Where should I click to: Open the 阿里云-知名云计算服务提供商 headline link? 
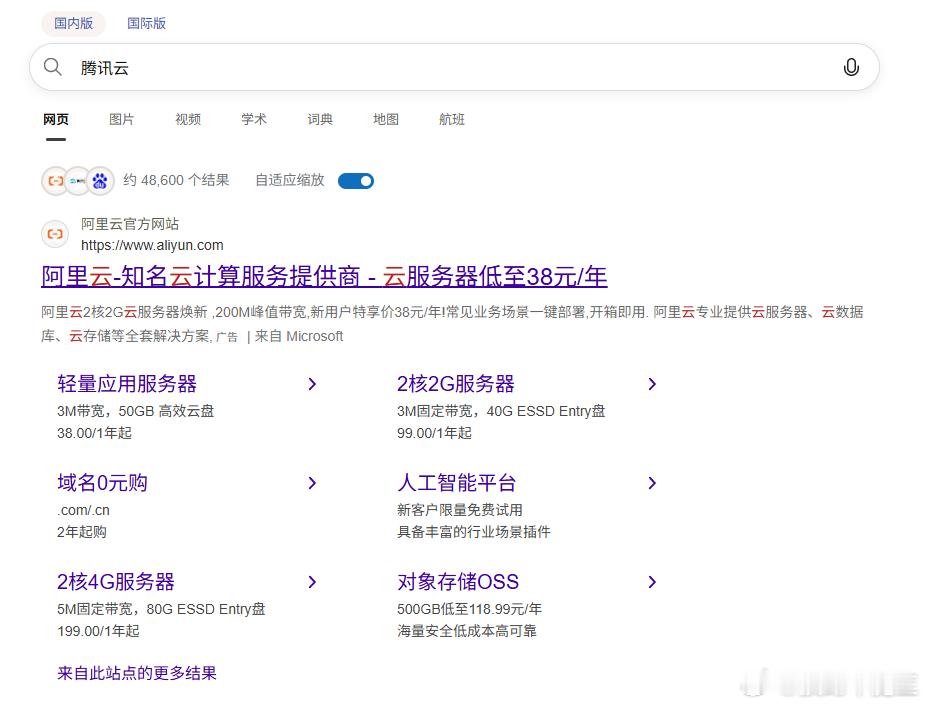[324, 276]
